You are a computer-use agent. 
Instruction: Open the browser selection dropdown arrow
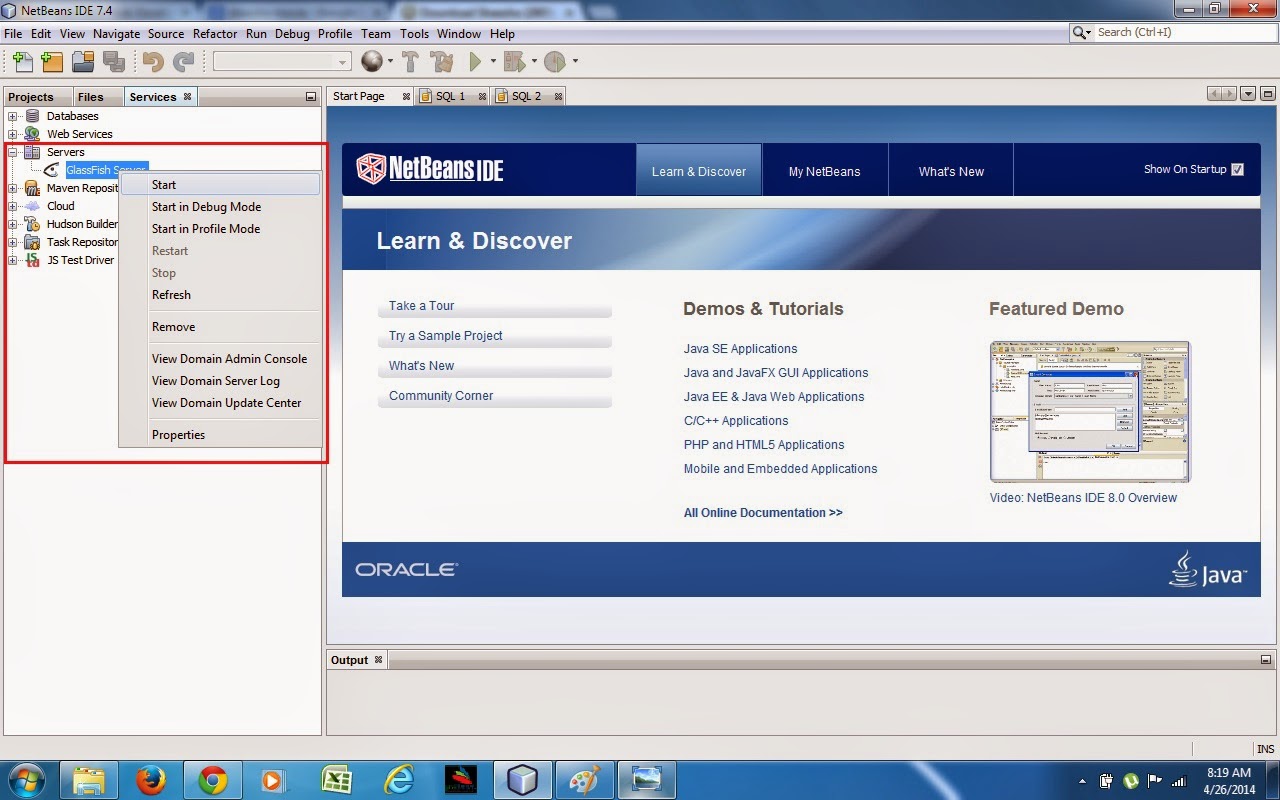pyautogui.click(x=390, y=62)
